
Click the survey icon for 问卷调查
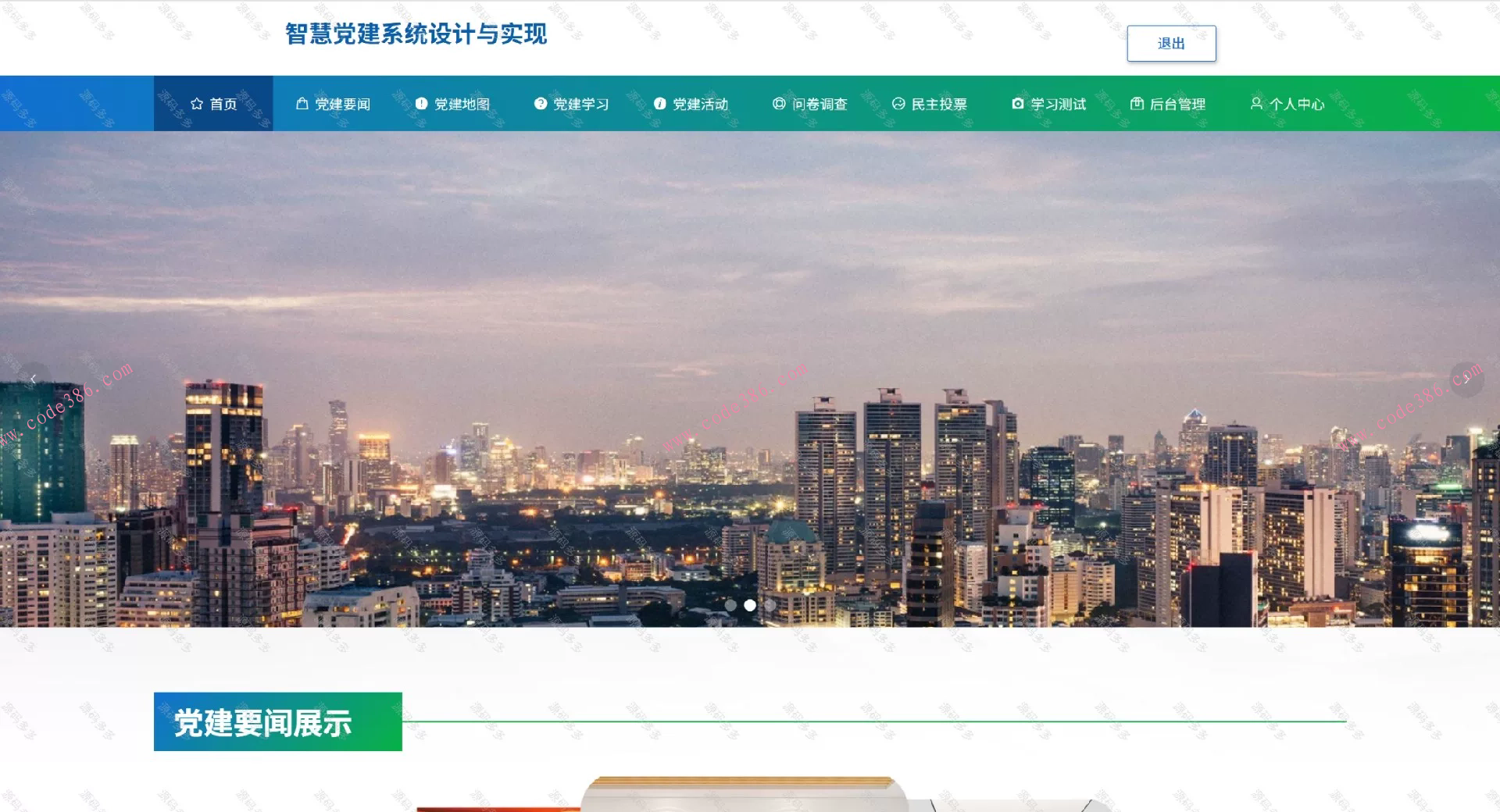click(777, 102)
